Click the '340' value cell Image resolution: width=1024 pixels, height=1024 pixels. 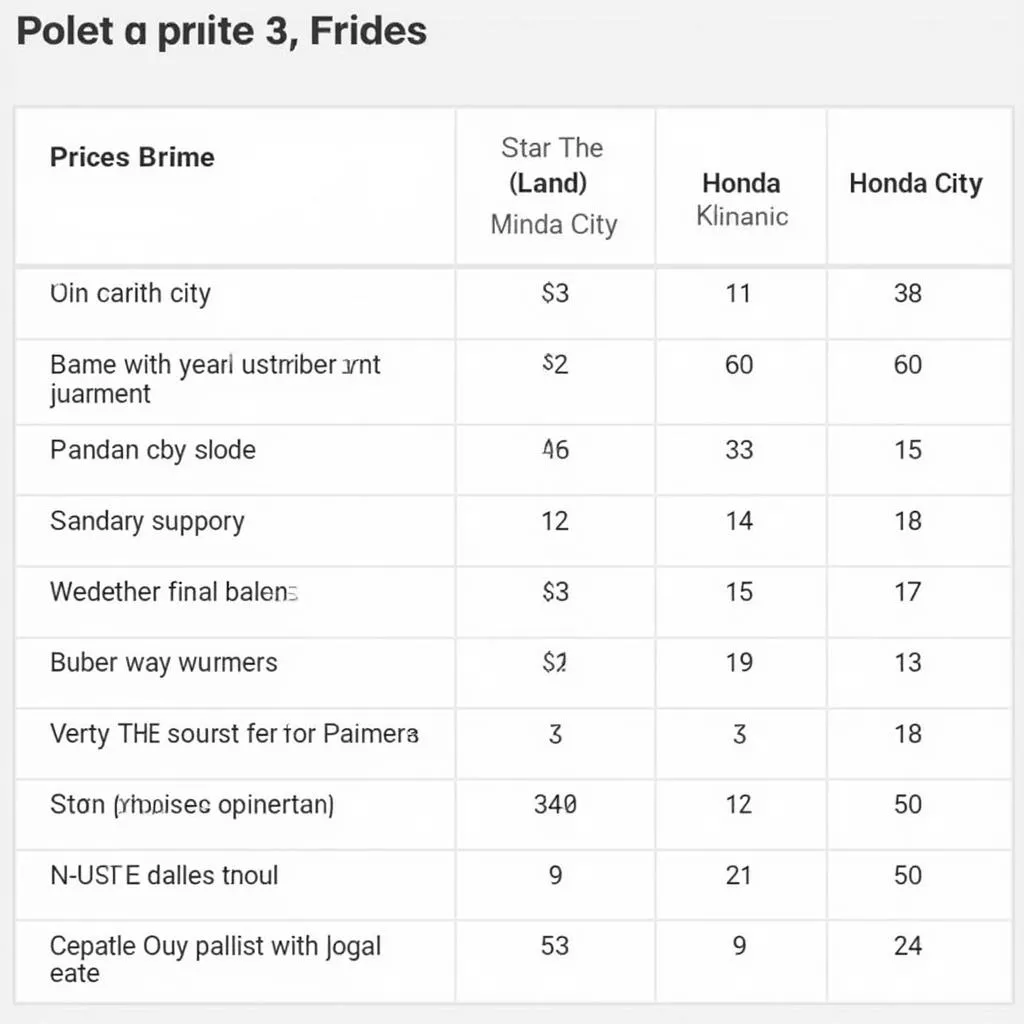point(555,804)
